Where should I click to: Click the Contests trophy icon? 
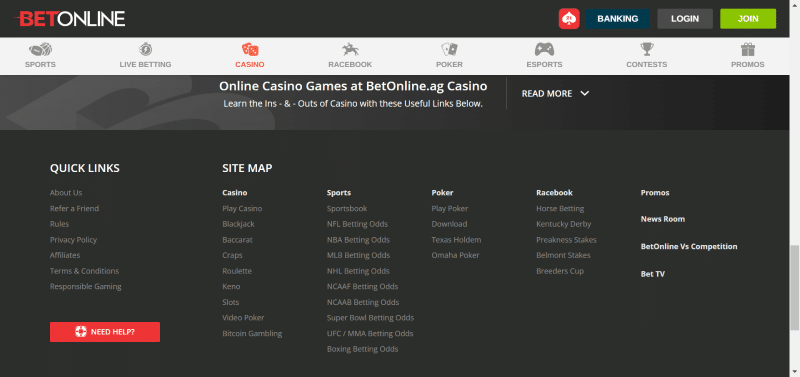pos(647,49)
